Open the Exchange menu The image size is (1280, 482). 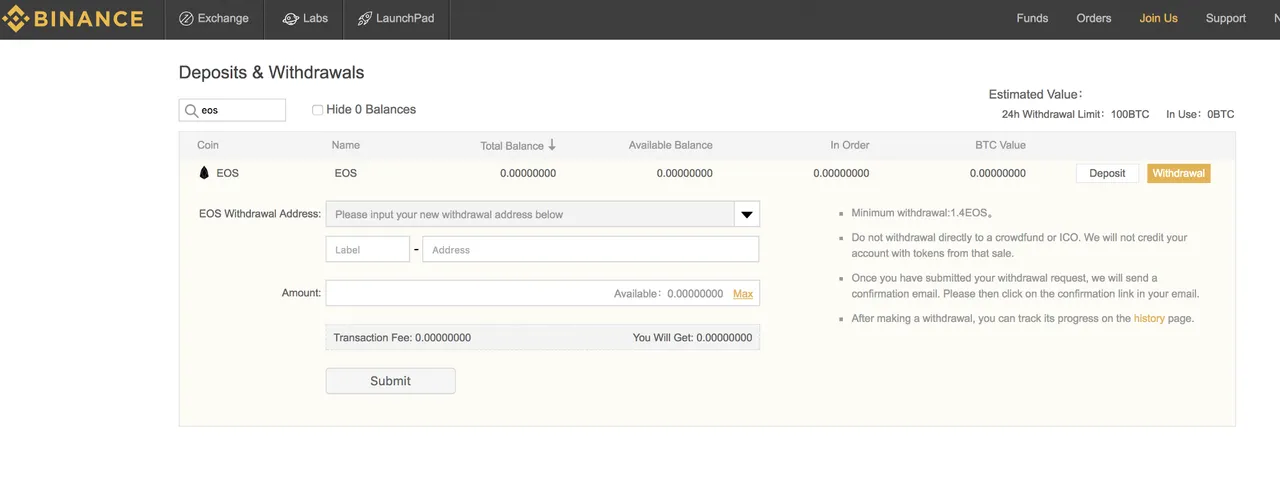pos(214,19)
